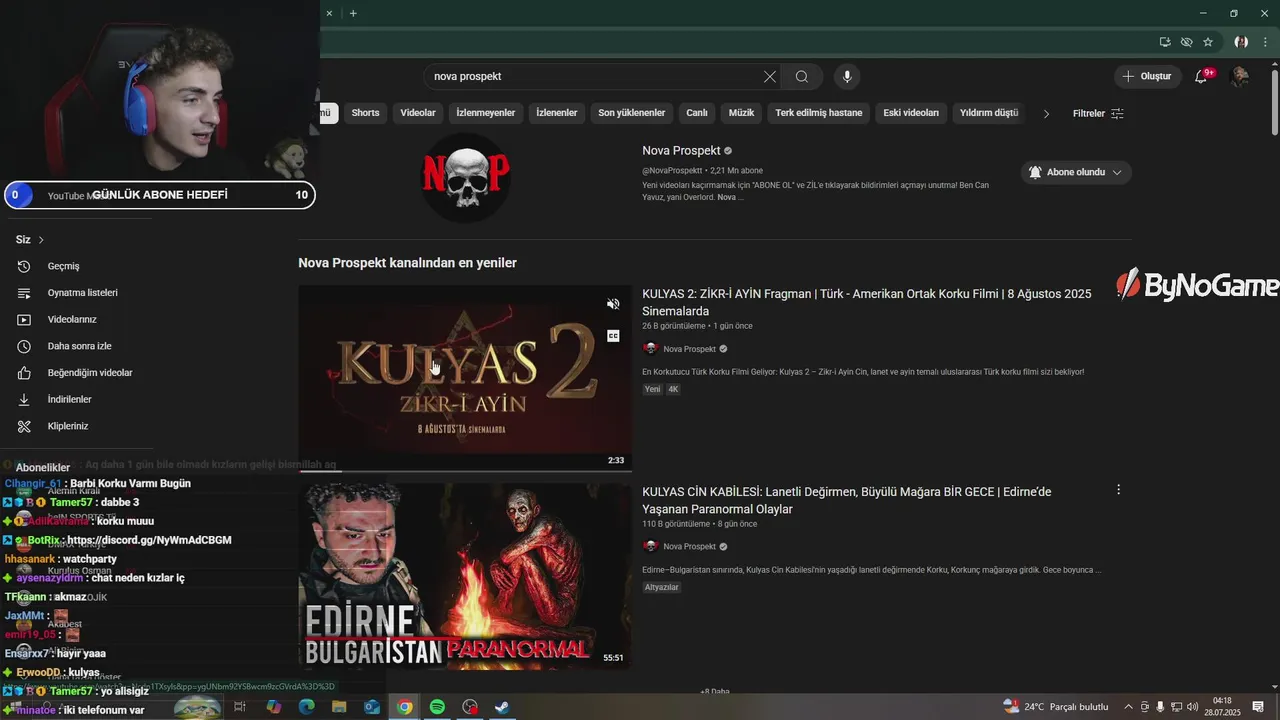Select the Son yüklenenler filter chip
This screenshot has height=720, width=1280.
632,113
